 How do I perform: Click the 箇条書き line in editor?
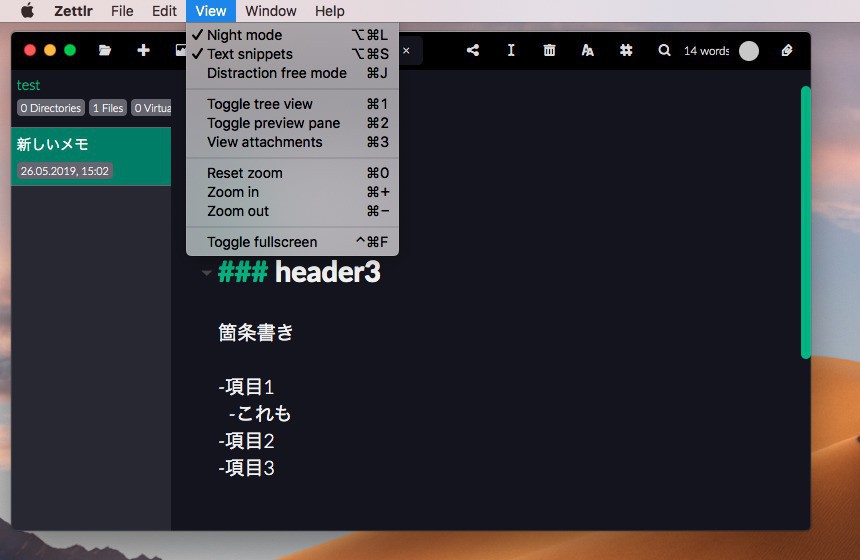256,332
